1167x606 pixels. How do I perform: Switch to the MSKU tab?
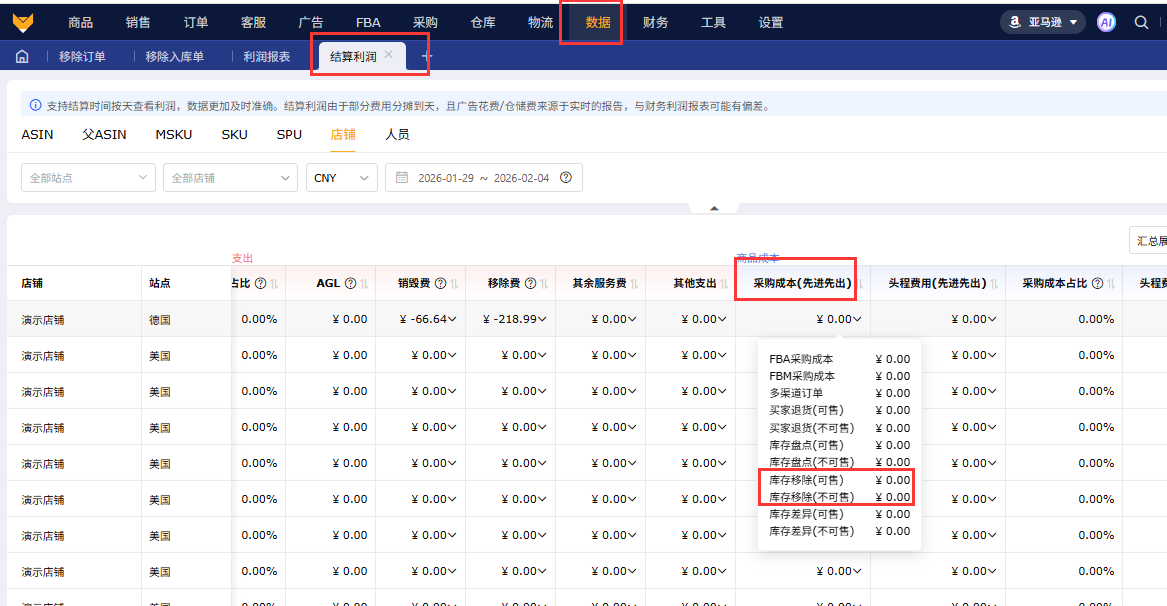click(173, 134)
